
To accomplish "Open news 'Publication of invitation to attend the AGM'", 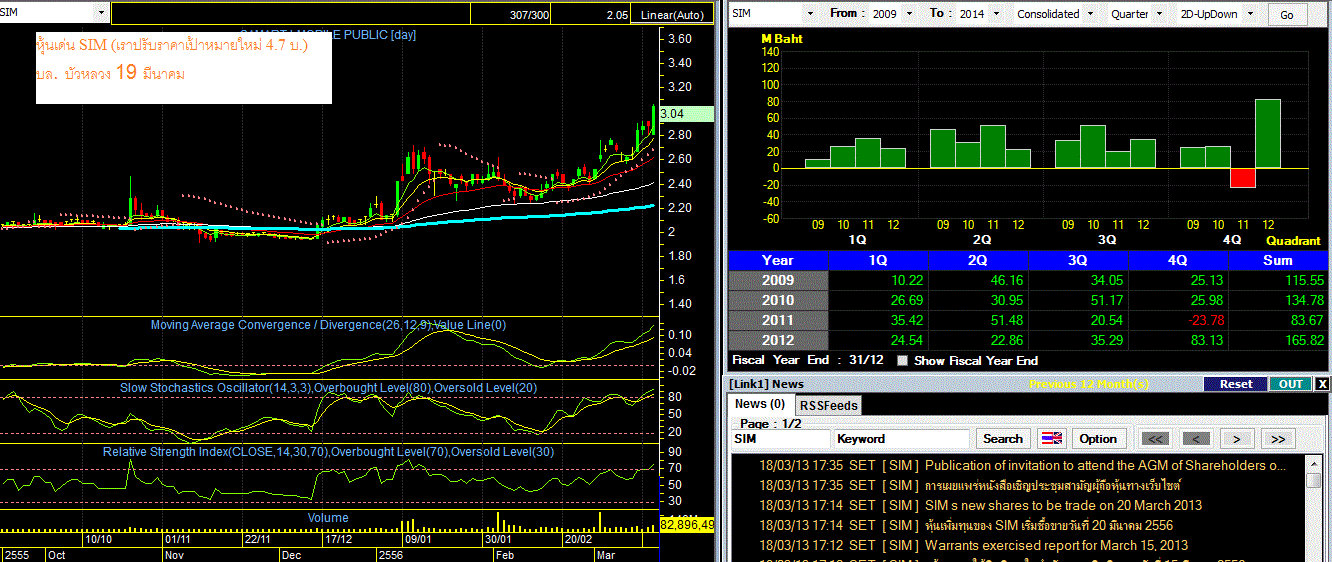I will (x=1105, y=465).
